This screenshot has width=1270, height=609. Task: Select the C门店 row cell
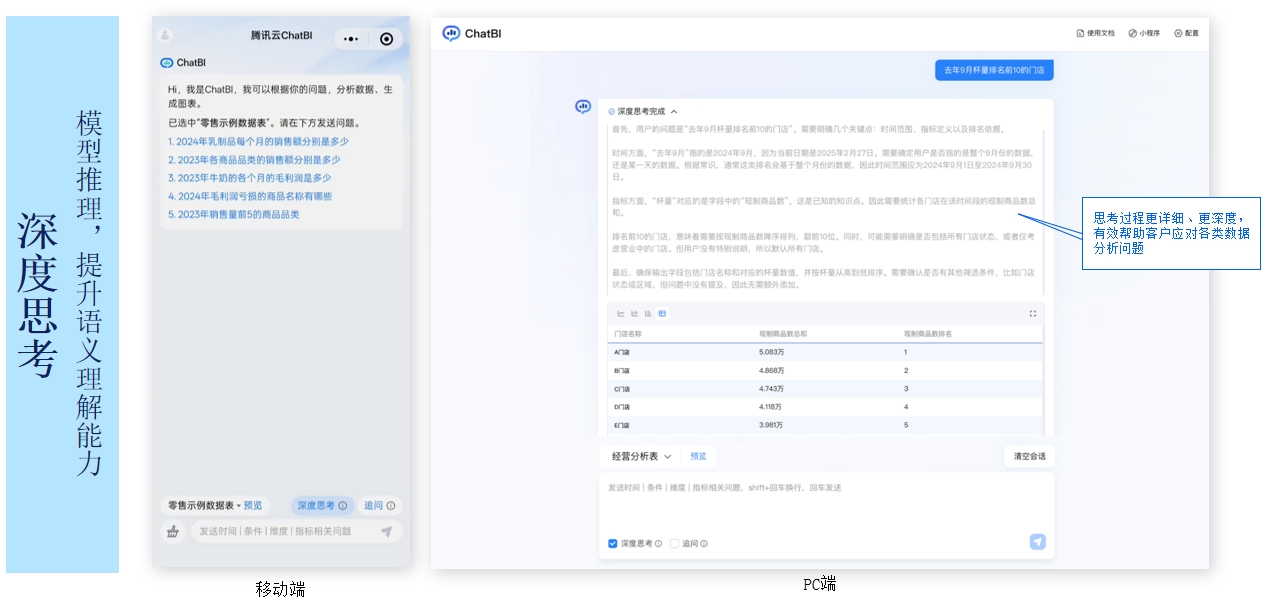[x=622, y=388]
